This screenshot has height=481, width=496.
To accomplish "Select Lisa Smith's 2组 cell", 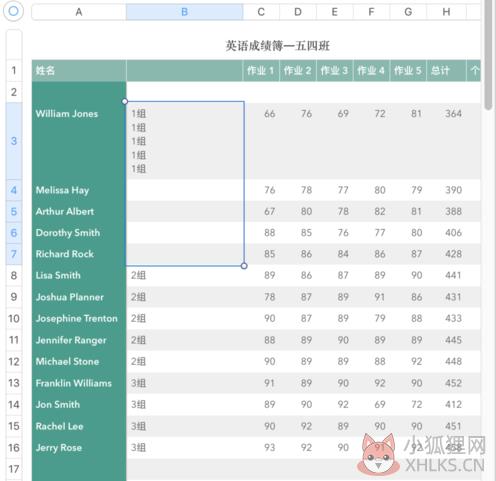I will pos(185,275).
